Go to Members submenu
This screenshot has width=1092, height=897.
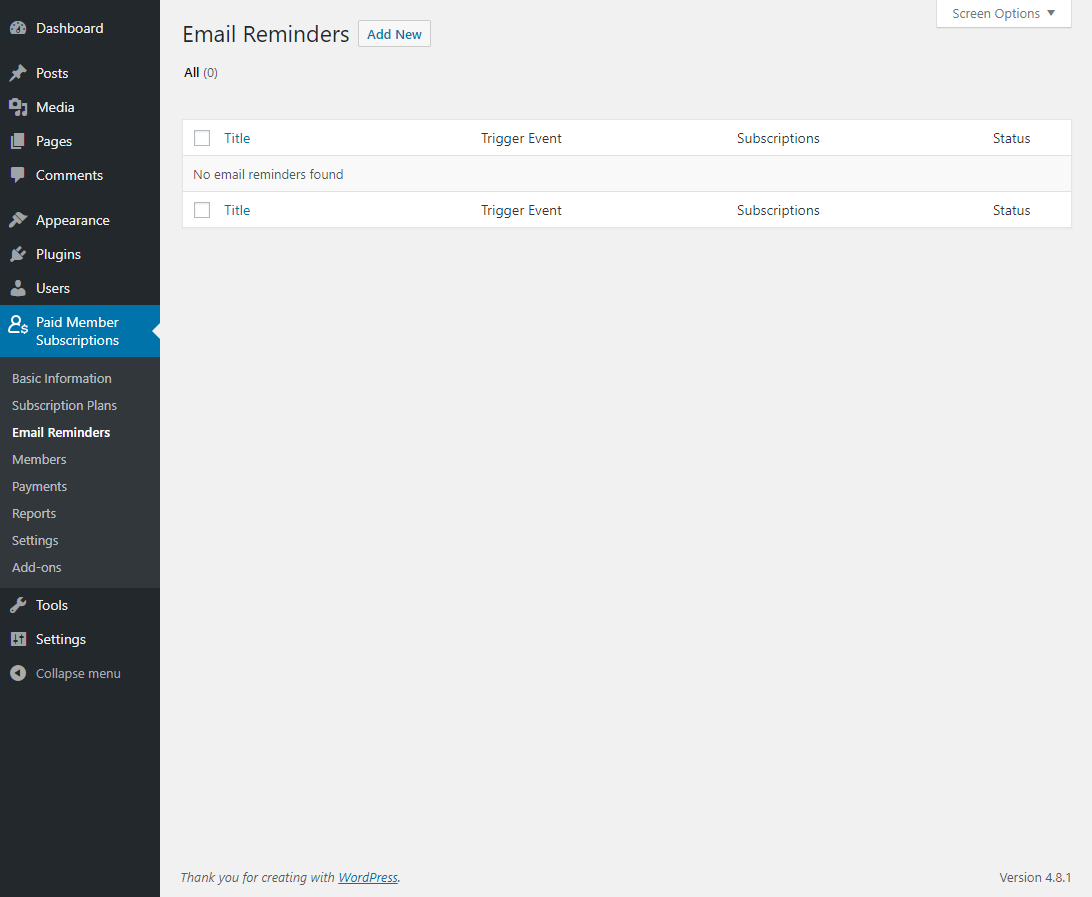pyautogui.click(x=39, y=460)
